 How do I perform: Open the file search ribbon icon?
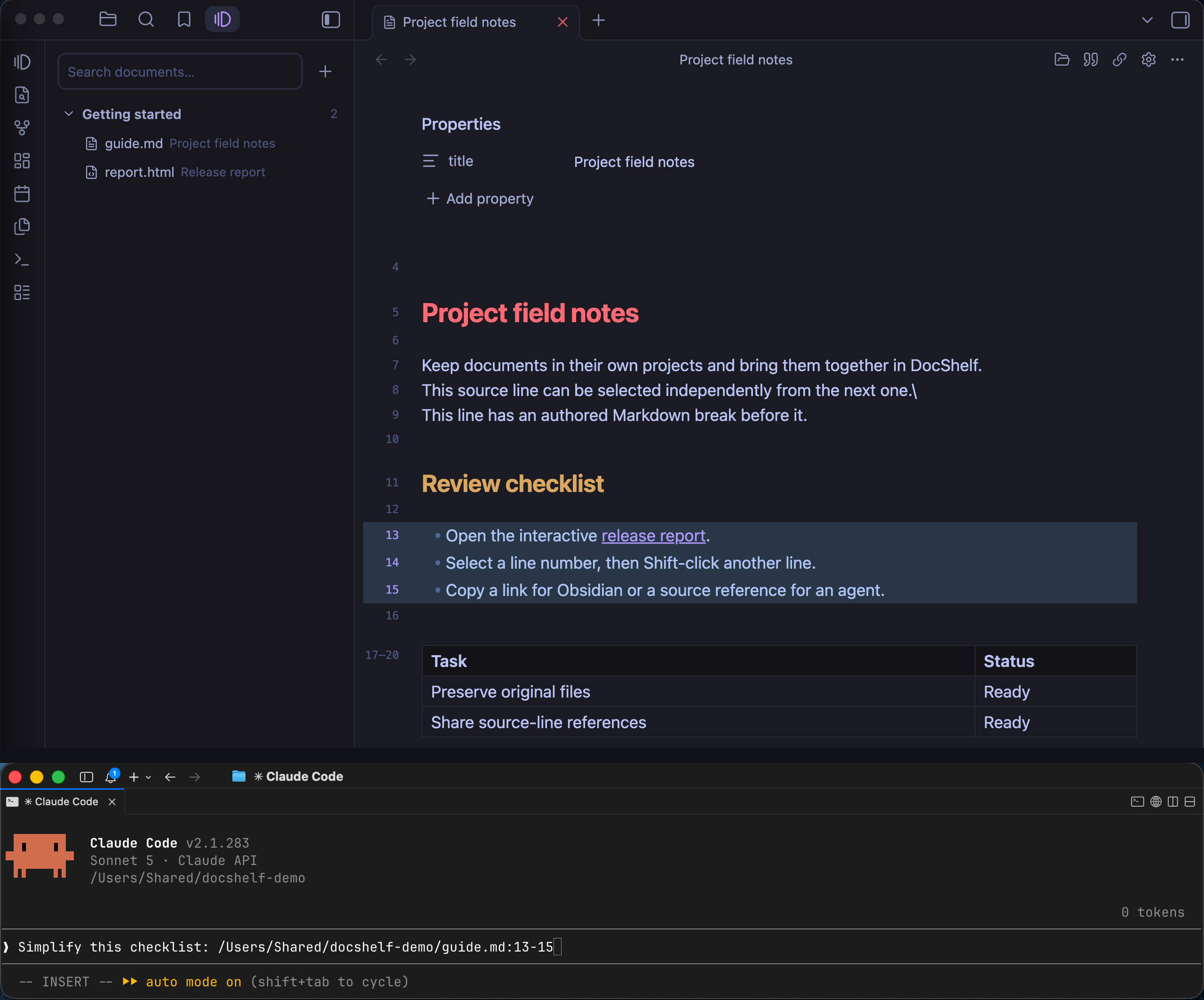[x=22, y=95]
